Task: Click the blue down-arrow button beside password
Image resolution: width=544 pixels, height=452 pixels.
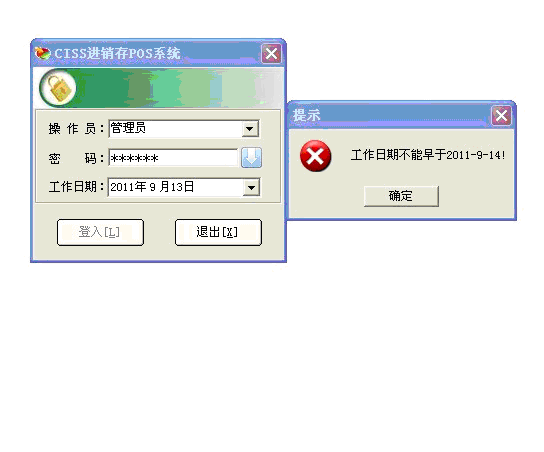Action: 251,158
